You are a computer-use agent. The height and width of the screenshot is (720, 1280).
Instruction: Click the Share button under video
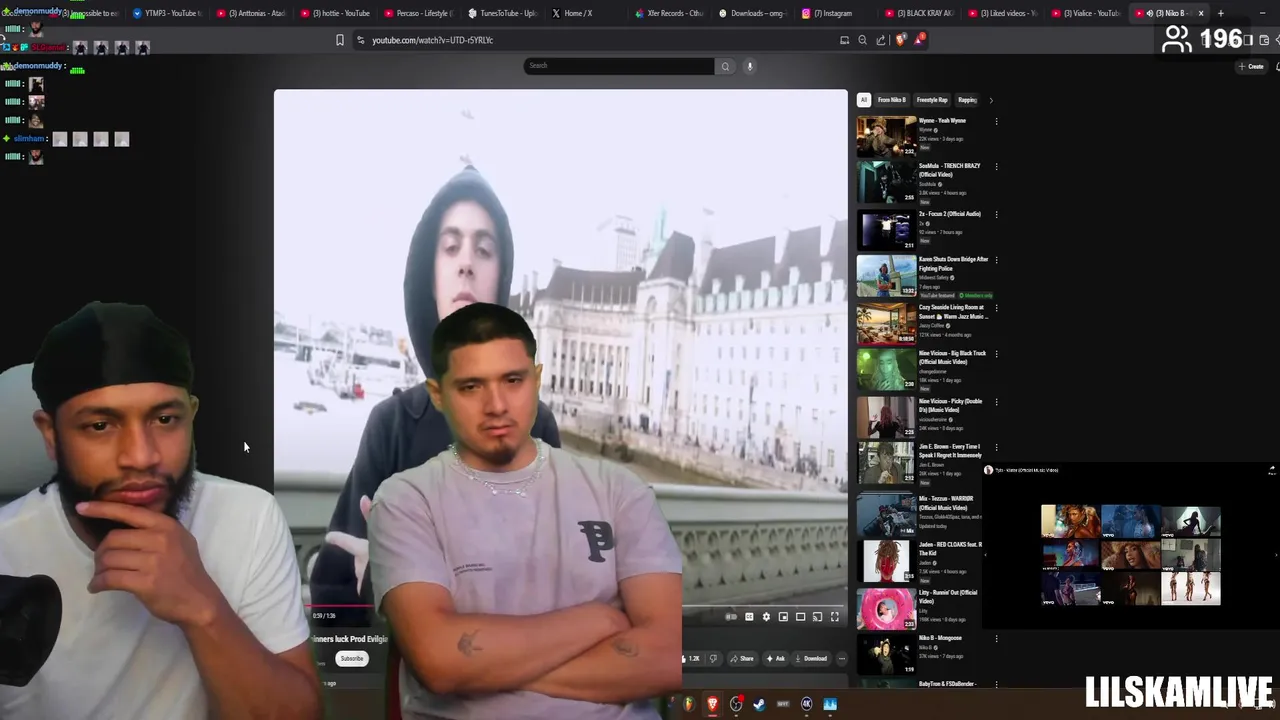pos(742,659)
